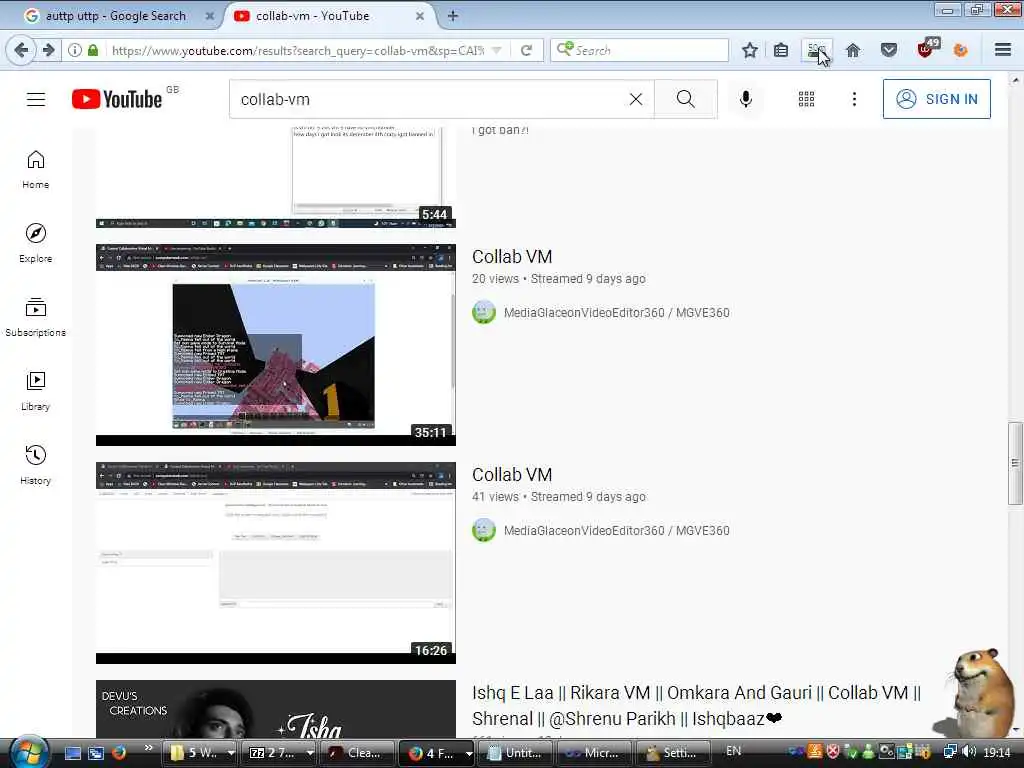
Task: Open YouTube settings three-dot menu
Action: [x=854, y=99]
